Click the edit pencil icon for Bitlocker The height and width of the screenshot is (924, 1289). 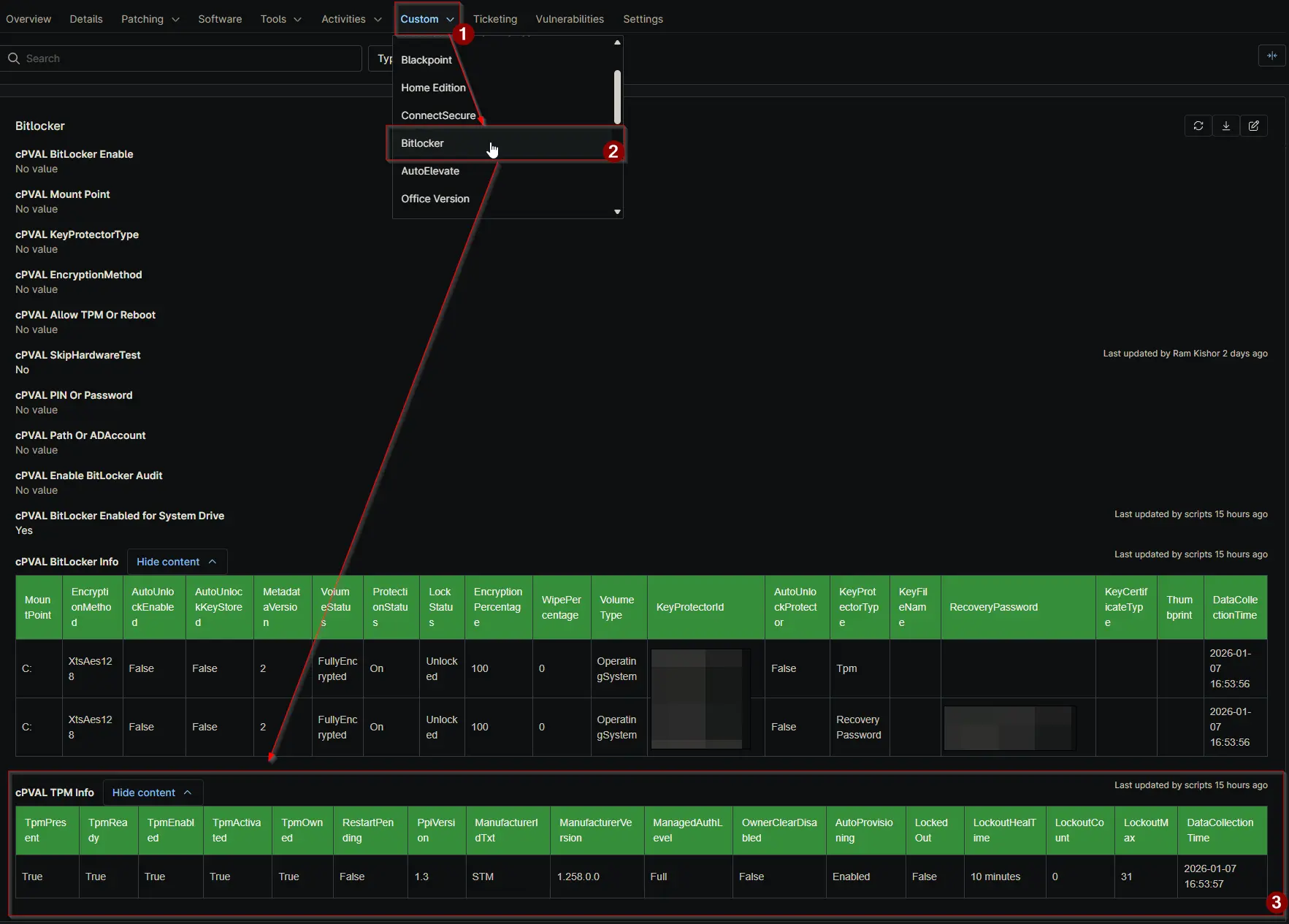tap(1253, 126)
